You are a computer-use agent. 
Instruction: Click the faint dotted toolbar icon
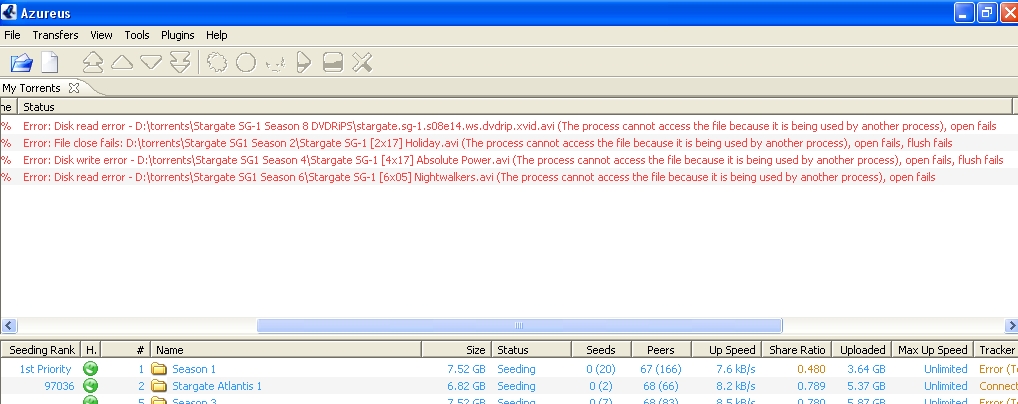point(275,63)
